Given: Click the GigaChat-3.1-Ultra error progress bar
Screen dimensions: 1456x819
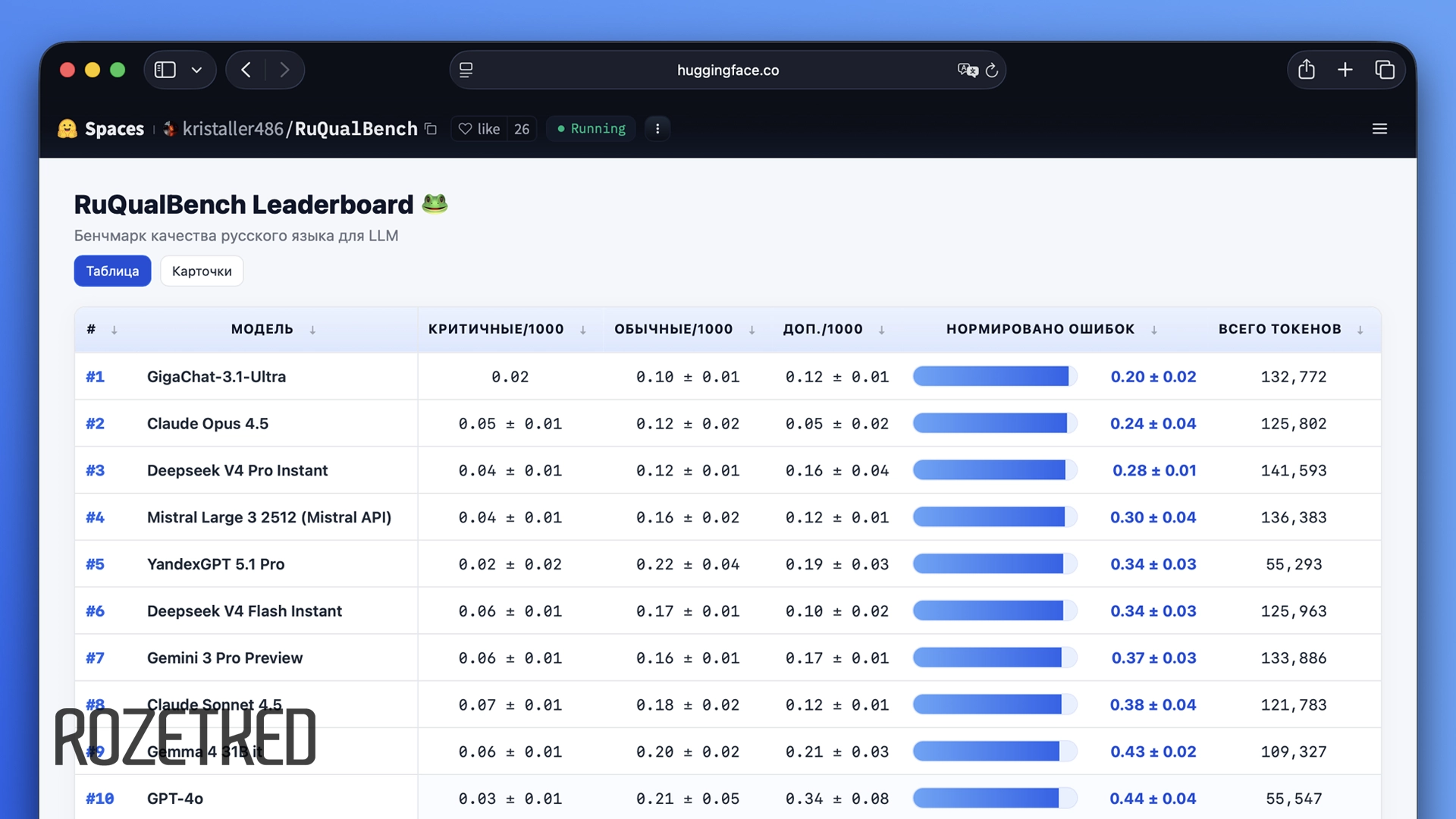Looking at the screenshot, I should 994,376.
